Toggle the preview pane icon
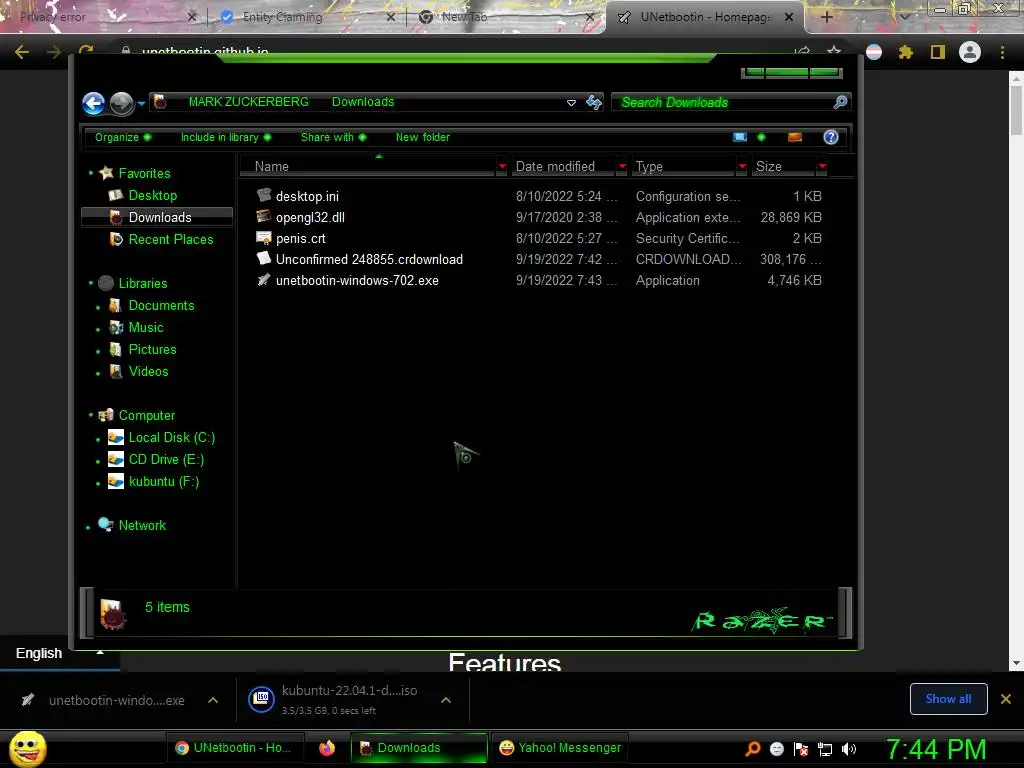The image size is (1024, 768). 795,137
